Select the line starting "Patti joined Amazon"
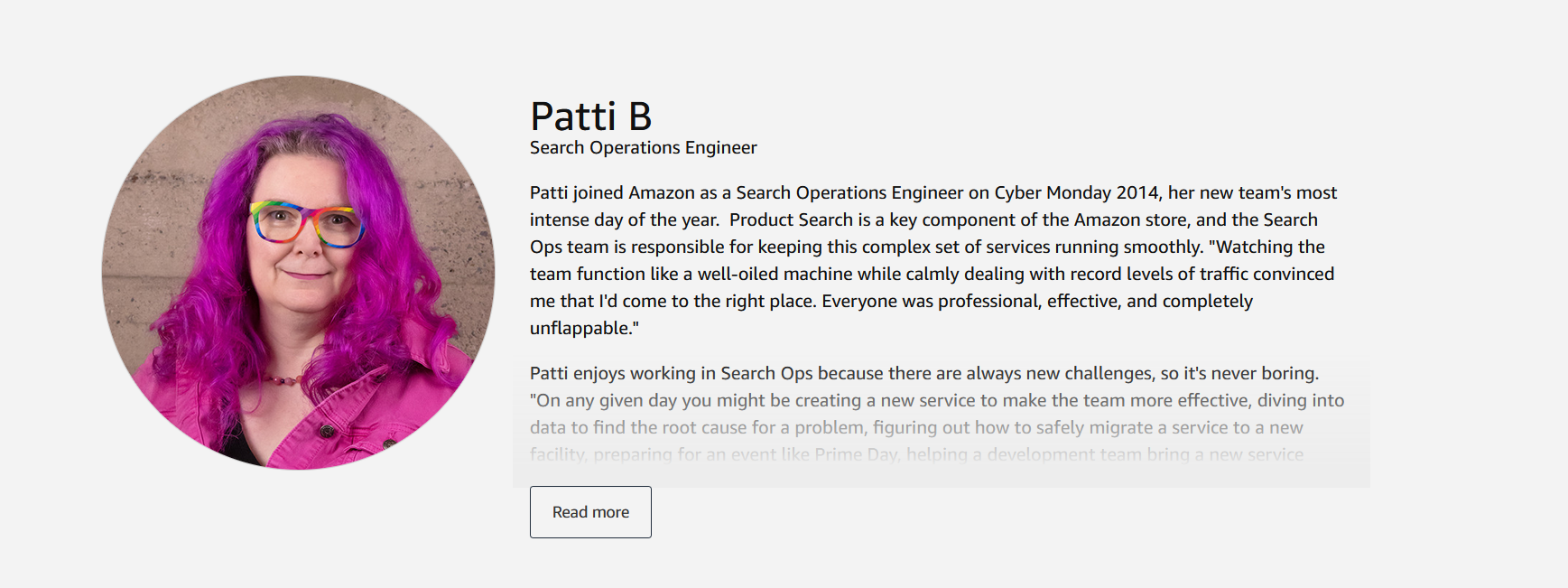The height and width of the screenshot is (588, 1568). (x=933, y=192)
